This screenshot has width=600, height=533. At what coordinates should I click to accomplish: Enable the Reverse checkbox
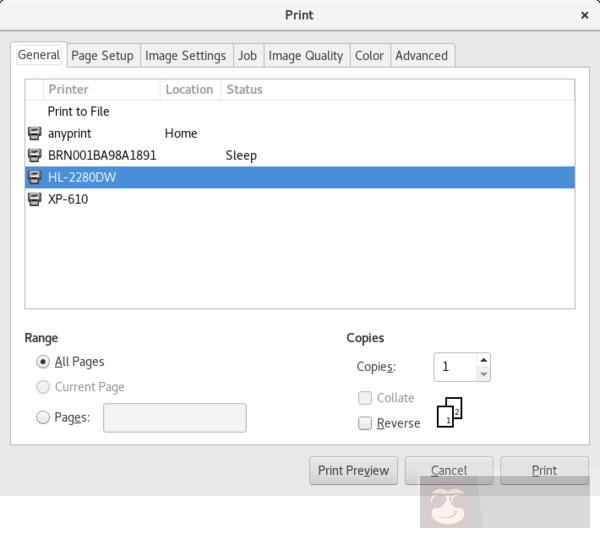[x=365, y=423]
